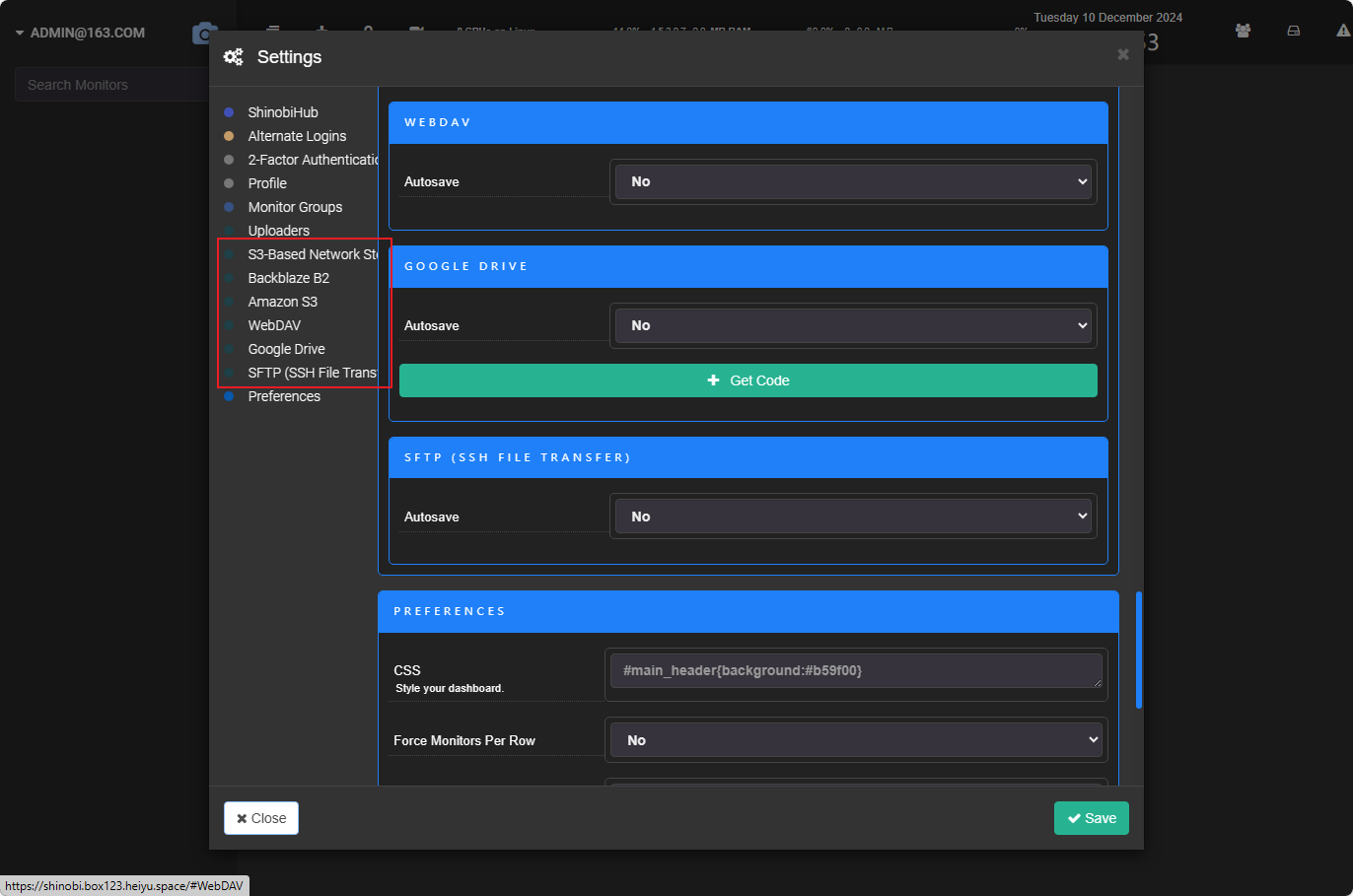
Task: Click the orange Alternate Logins bullet
Action: point(229,136)
